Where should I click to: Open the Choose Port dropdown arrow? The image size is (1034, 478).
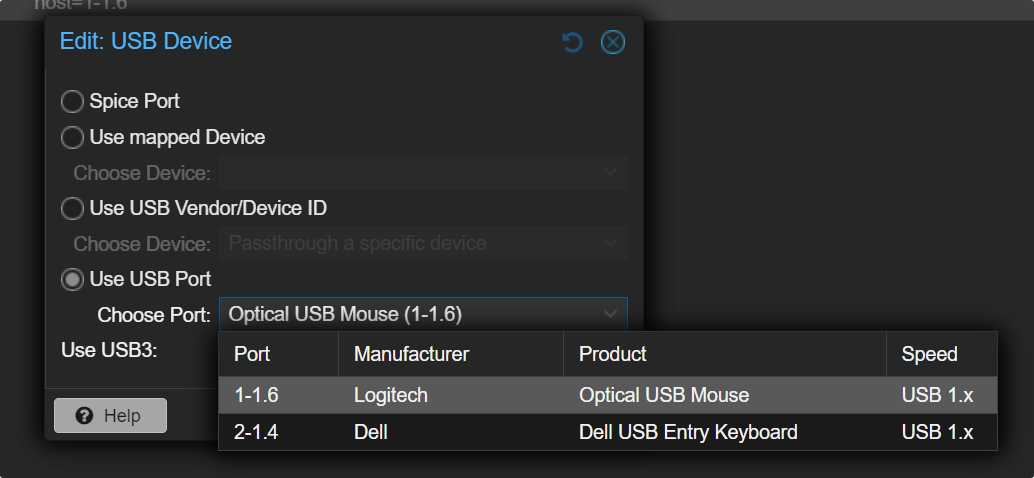[610, 314]
